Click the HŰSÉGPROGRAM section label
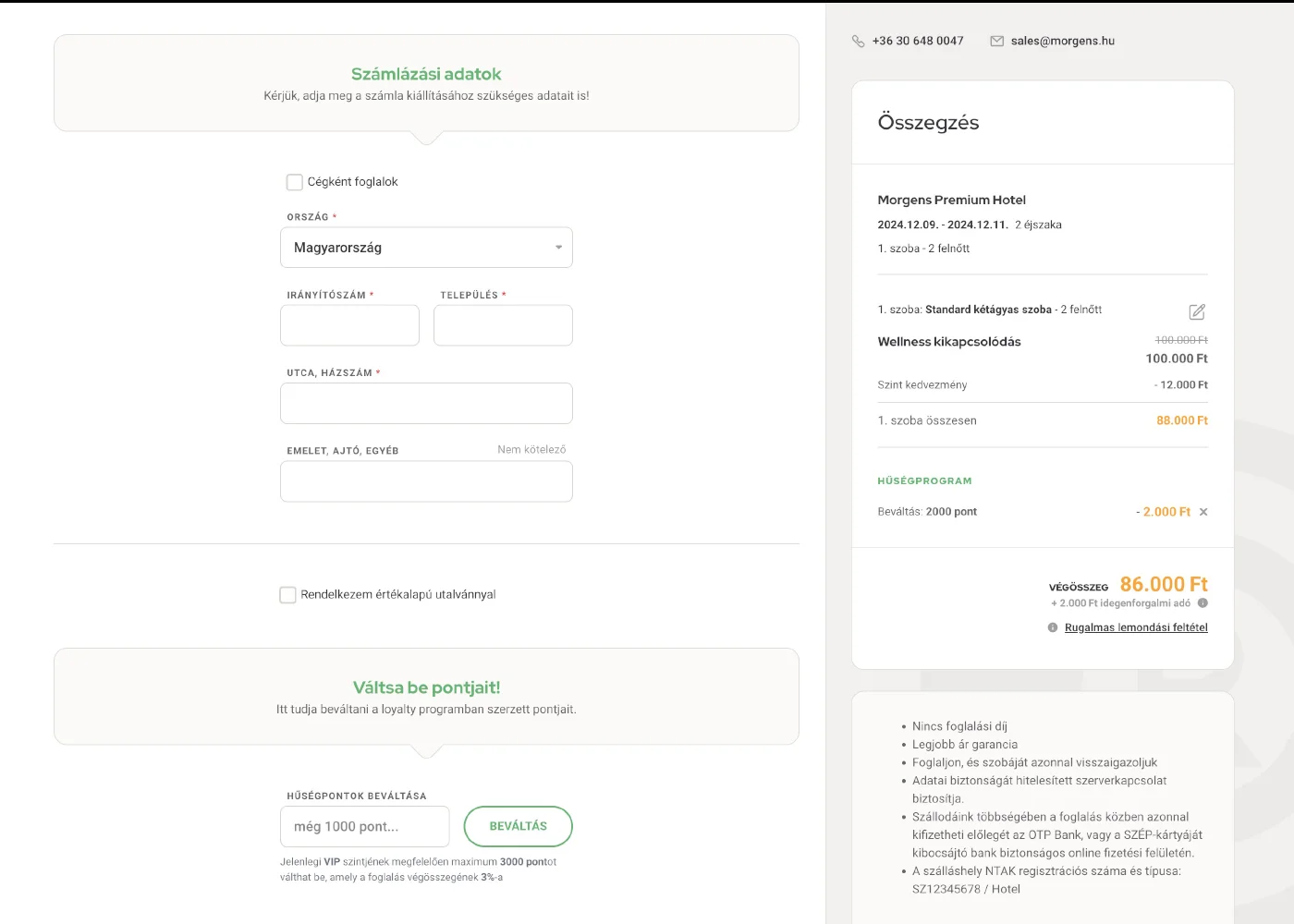 pyautogui.click(x=924, y=480)
